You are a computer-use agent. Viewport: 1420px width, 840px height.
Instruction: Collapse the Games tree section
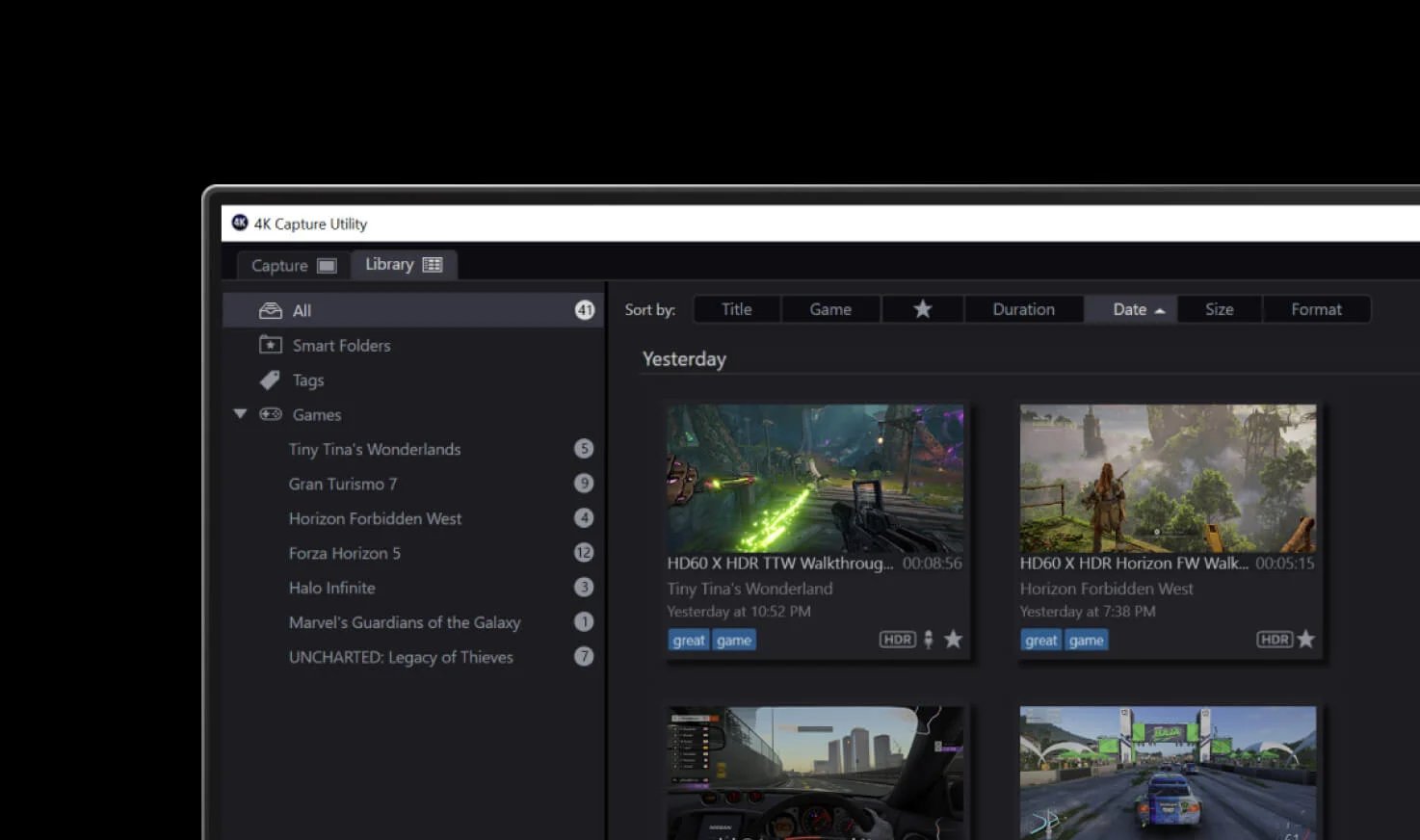click(240, 414)
